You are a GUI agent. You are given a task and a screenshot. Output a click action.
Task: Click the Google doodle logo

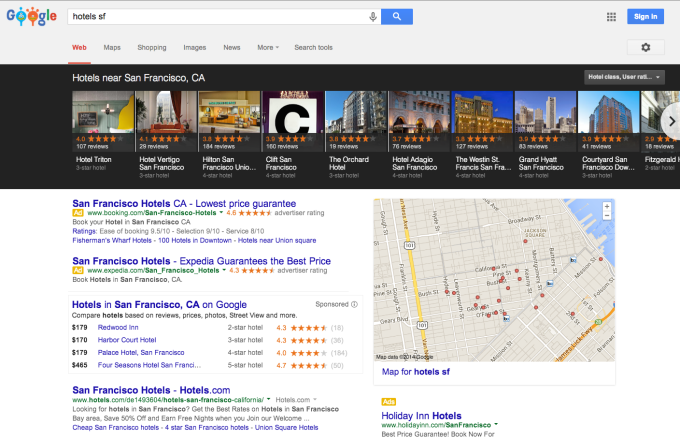point(31,16)
